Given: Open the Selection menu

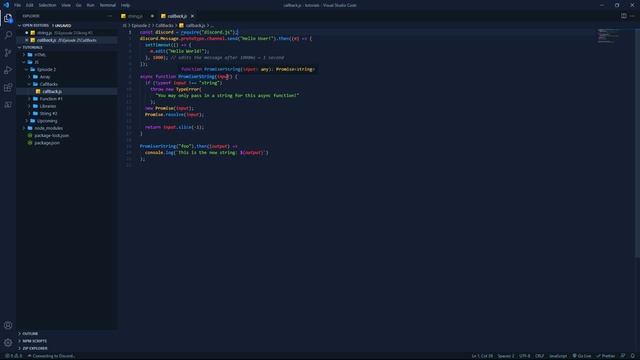Looking at the screenshot, I should [x=47, y=5].
